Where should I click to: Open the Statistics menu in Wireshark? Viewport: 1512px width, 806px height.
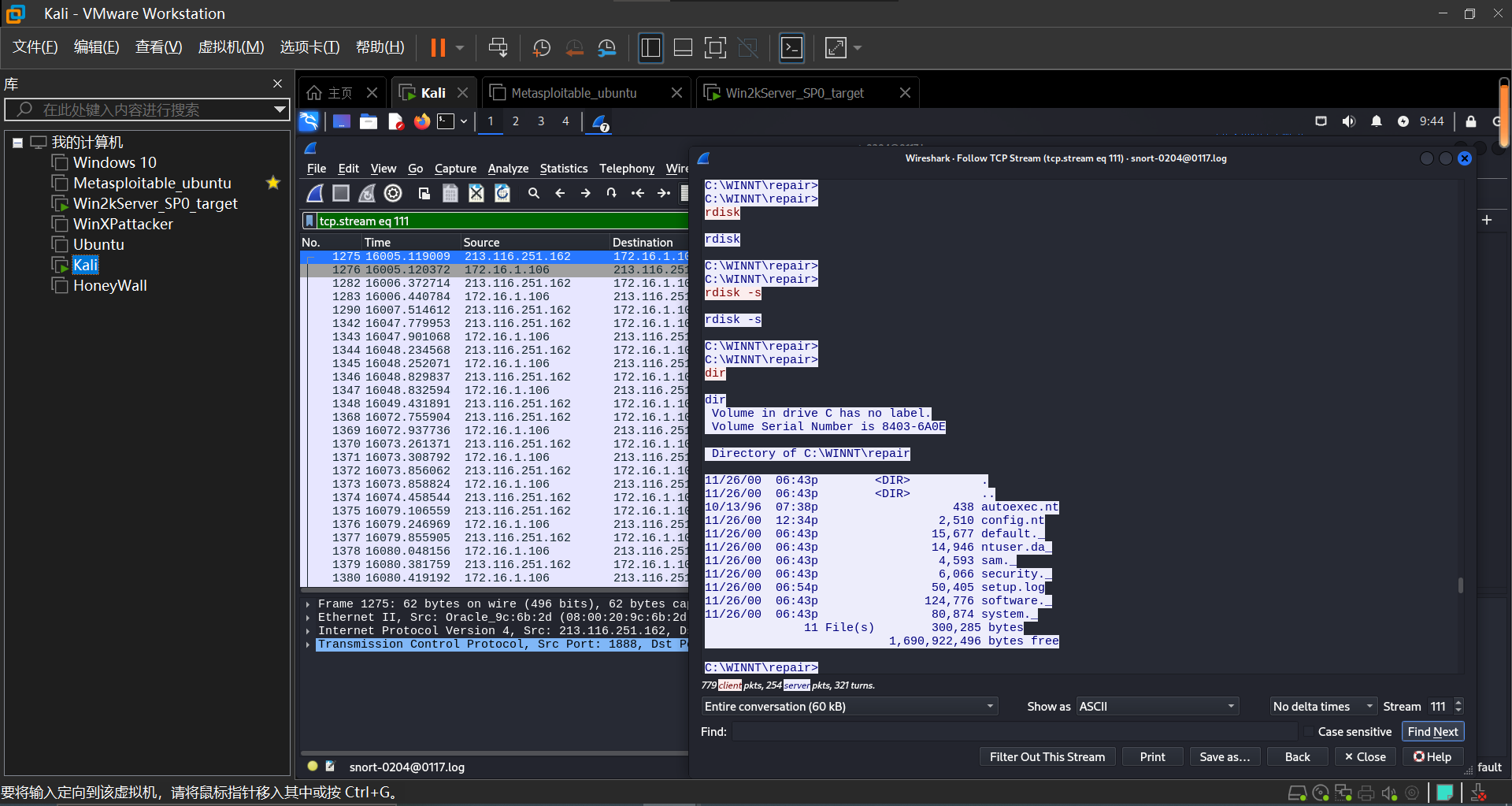[x=563, y=169]
